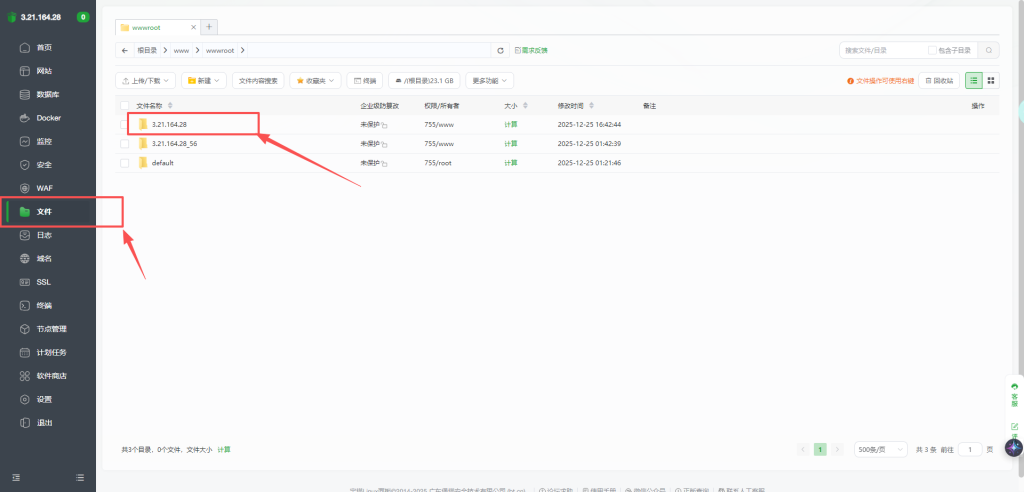Image resolution: width=1024 pixels, height=492 pixels.
Task: Open the 回收站 recycle bin
Action: [x=939, y=80]
